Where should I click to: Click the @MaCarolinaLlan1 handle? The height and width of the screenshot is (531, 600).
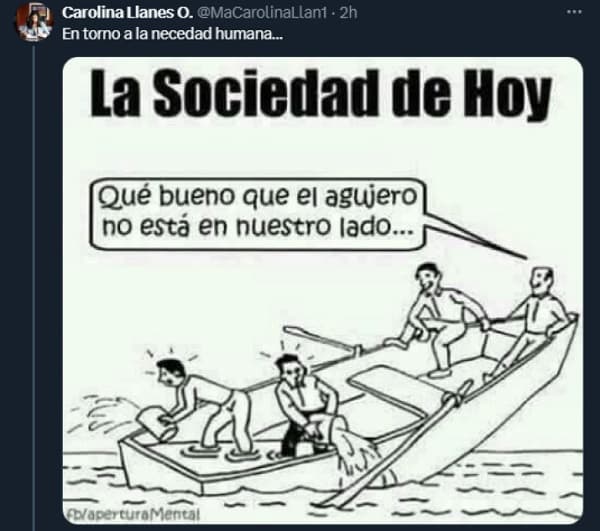point(262,13)
